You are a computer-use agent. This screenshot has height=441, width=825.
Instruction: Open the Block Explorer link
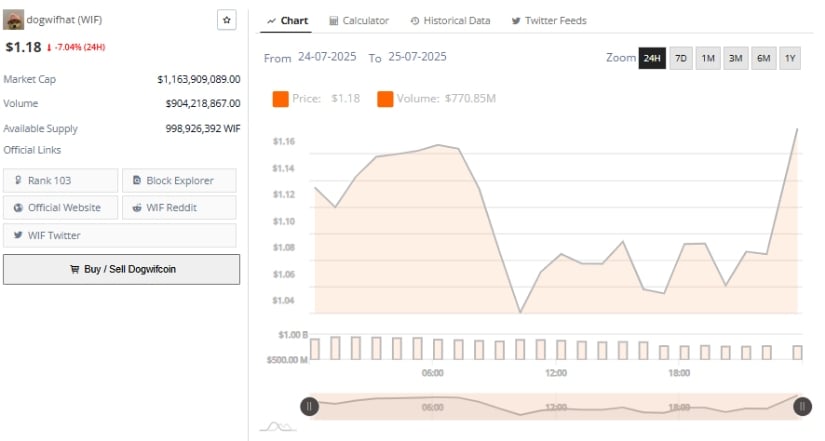pyautogui.click(x=179, y=181)
